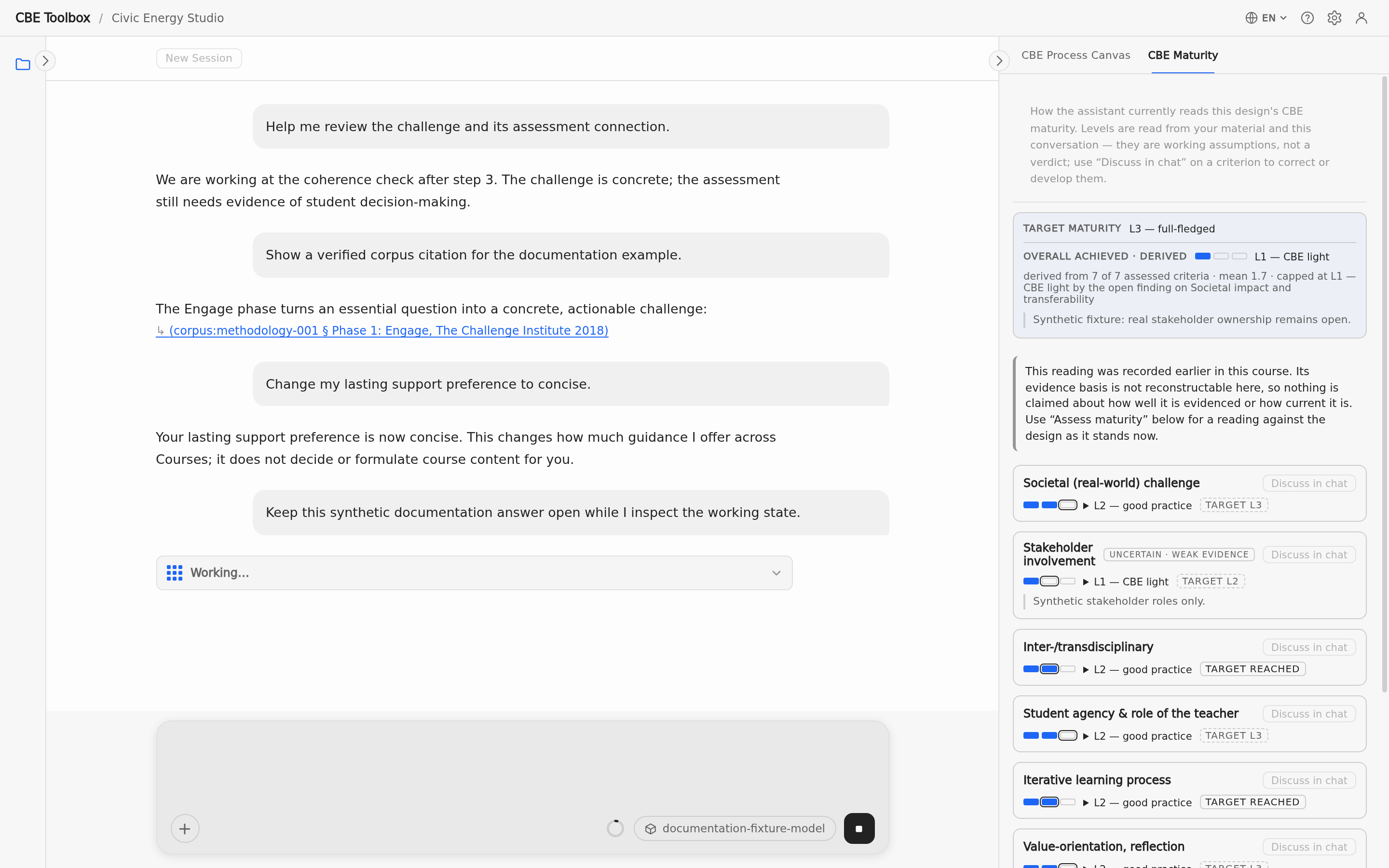Open the user profile icon

point(1362,18)
